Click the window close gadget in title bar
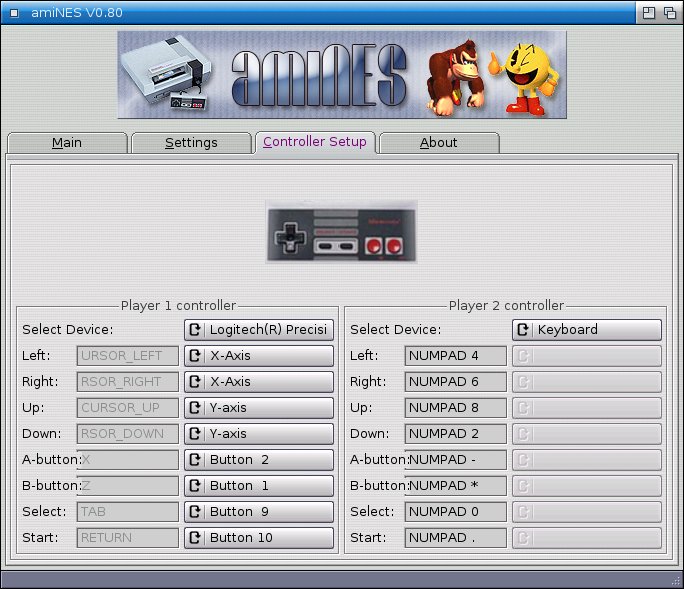684x589 pixels. pos(14,13)
